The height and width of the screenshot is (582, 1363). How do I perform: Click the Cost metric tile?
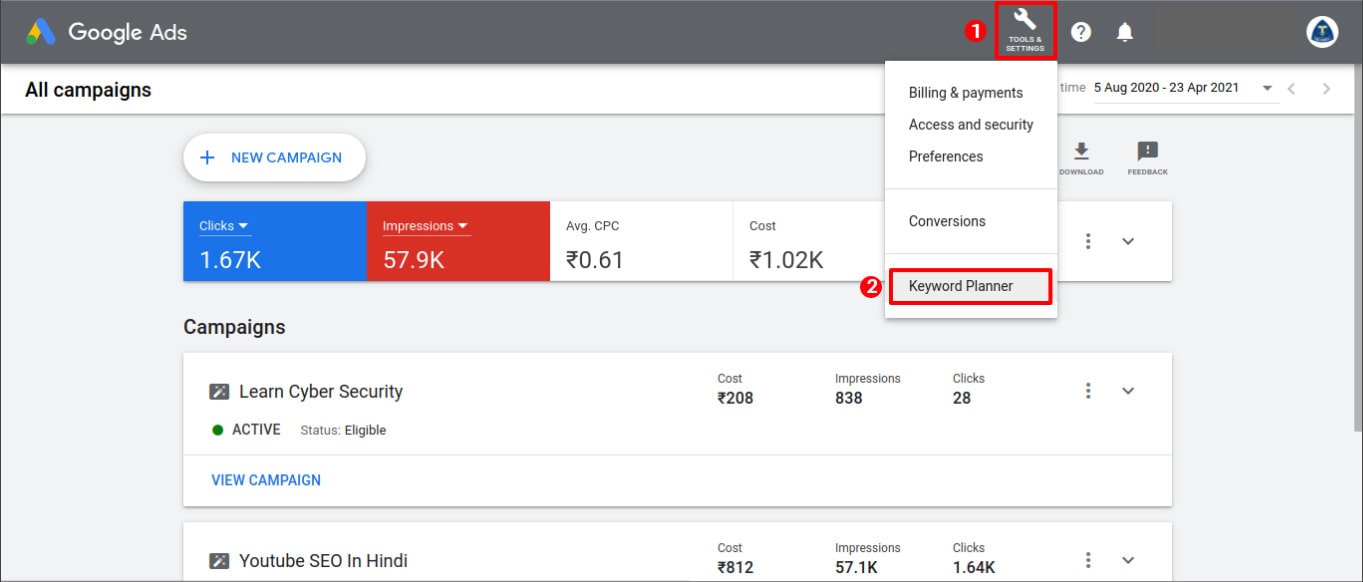(x=808, y=241)
